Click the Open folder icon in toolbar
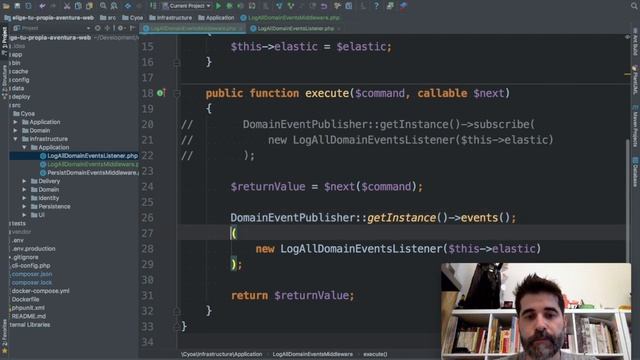Viewport: 640px width, 360px height. [6, 6]
